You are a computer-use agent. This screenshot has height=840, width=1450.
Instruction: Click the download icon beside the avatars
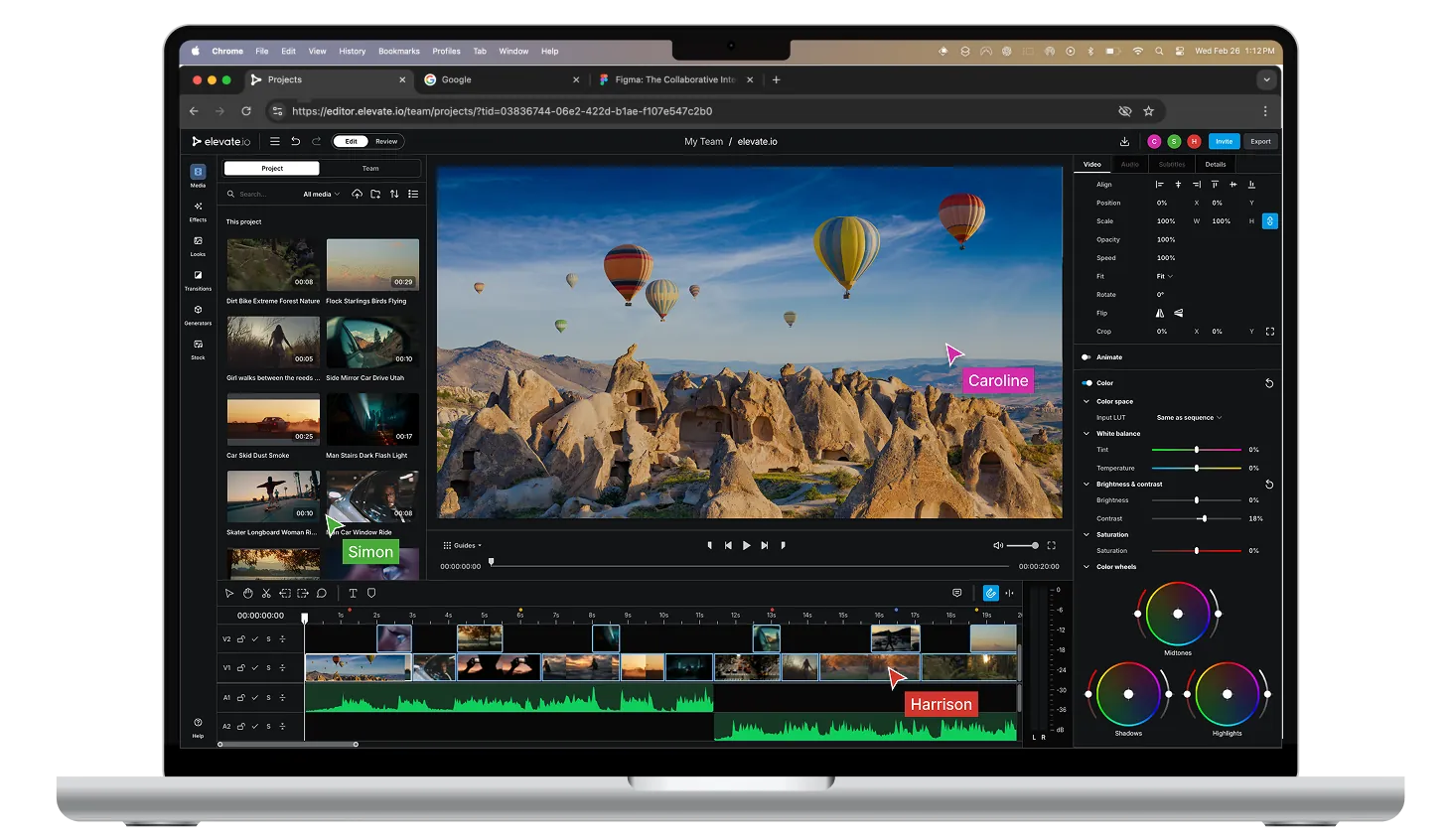[1124, 141]
